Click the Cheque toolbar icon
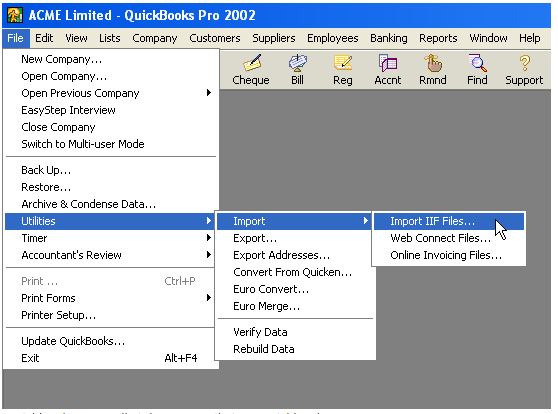Screen dimensions: 558x414 click(252, 63)
